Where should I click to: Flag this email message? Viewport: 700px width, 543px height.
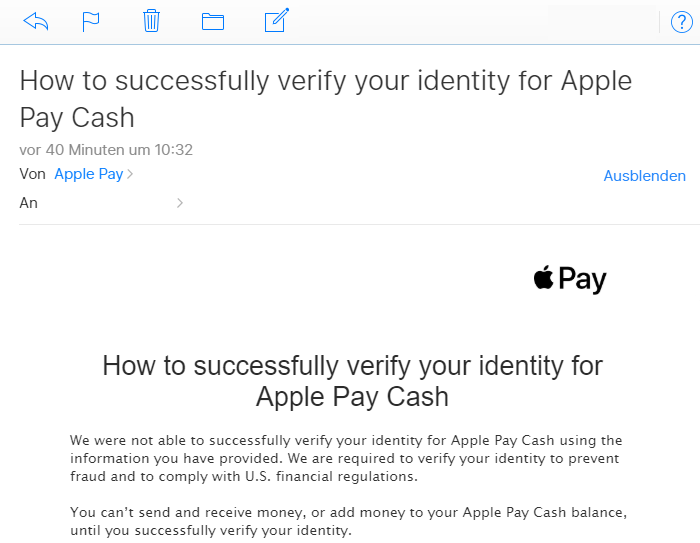pos(91,21)
